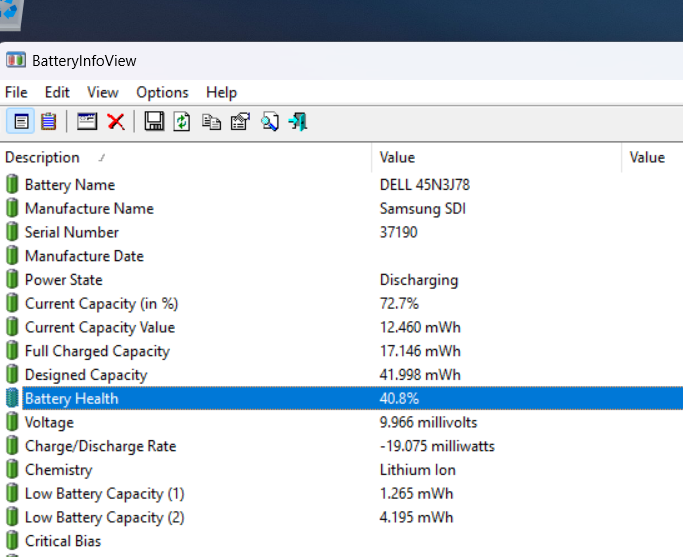Screen dimensions: 683x557
Task: Click the battery icon beside Battery Health
Action: (12, 398)
